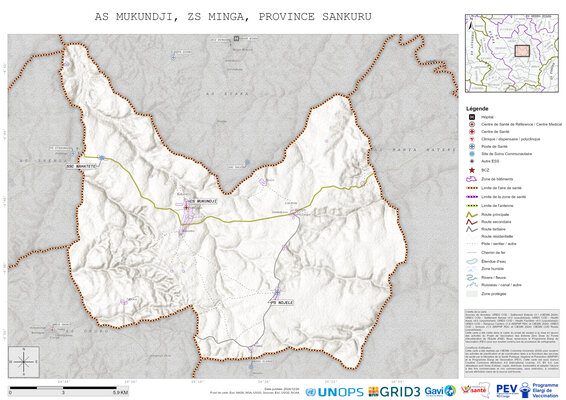Image resolution: width=566 pixels, height=400 pixels.
Task: Click the GRID3 logo
Action: pyautogui.click(x=394, y=392)
